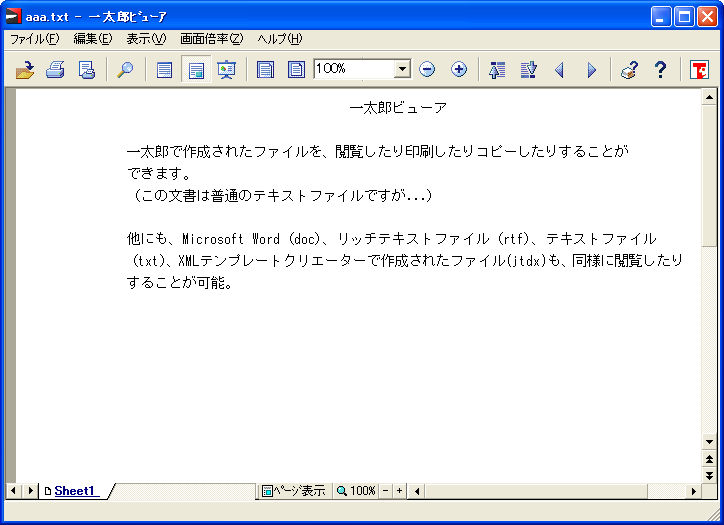Go to previous page with the left arrow
Viewport: 724px width, 525px height.
(x=560, y=70)
